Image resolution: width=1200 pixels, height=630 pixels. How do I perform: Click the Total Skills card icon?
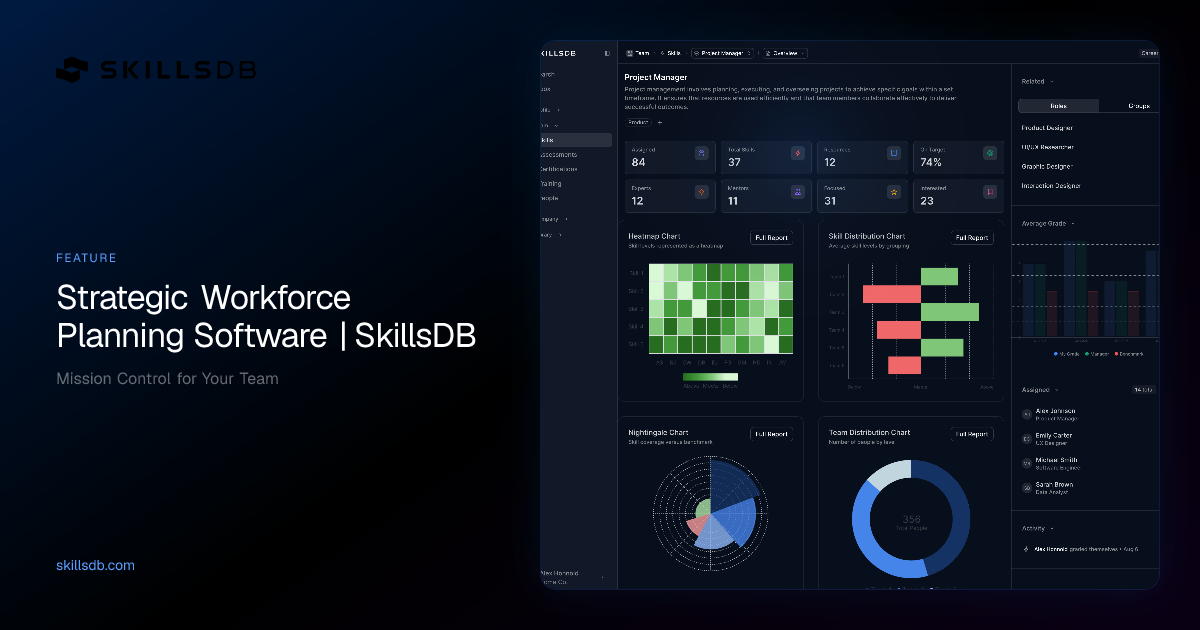(797, 153)
